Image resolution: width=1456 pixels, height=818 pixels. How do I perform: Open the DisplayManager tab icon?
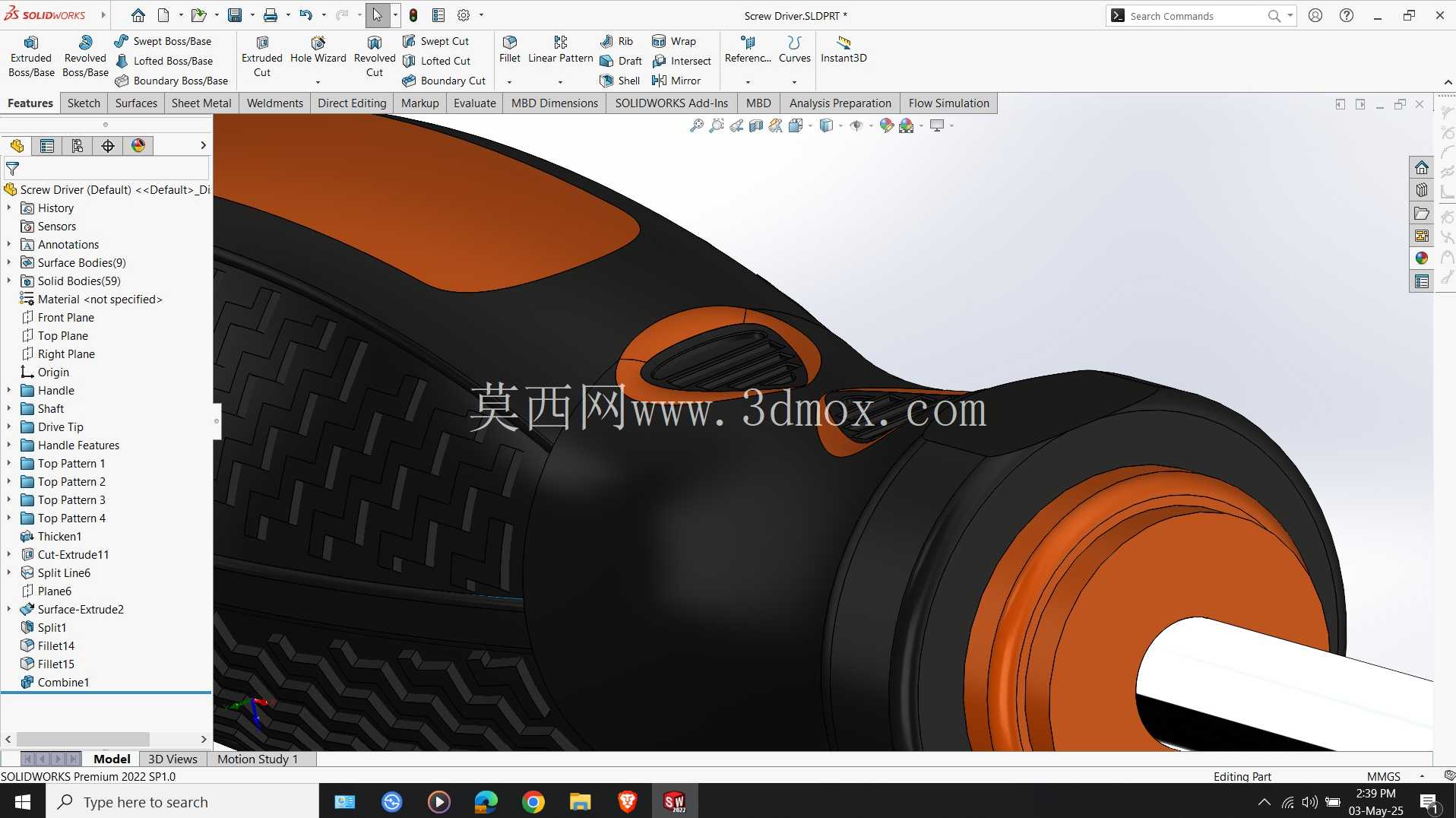click(138, 145)
